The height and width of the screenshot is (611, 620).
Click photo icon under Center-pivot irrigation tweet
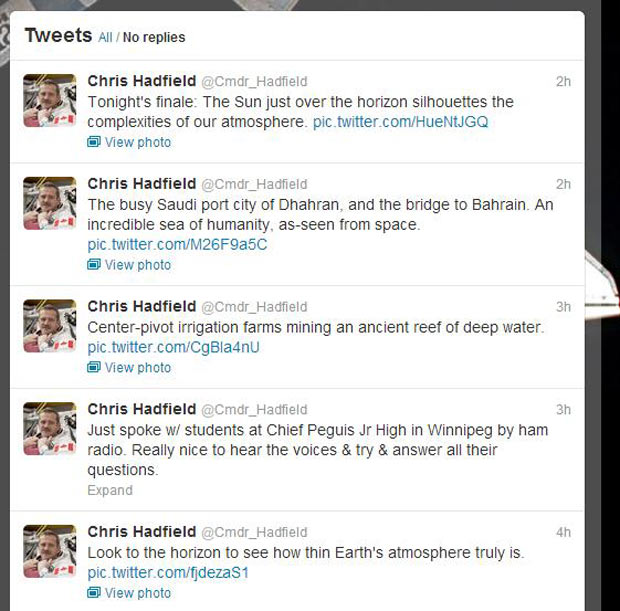pyautogui.click(x=94, y=367)
